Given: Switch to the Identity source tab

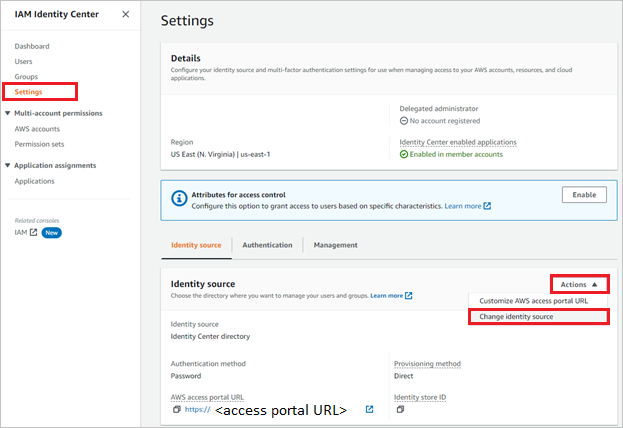Looking at the screenshot, I should tap(196, 245).
